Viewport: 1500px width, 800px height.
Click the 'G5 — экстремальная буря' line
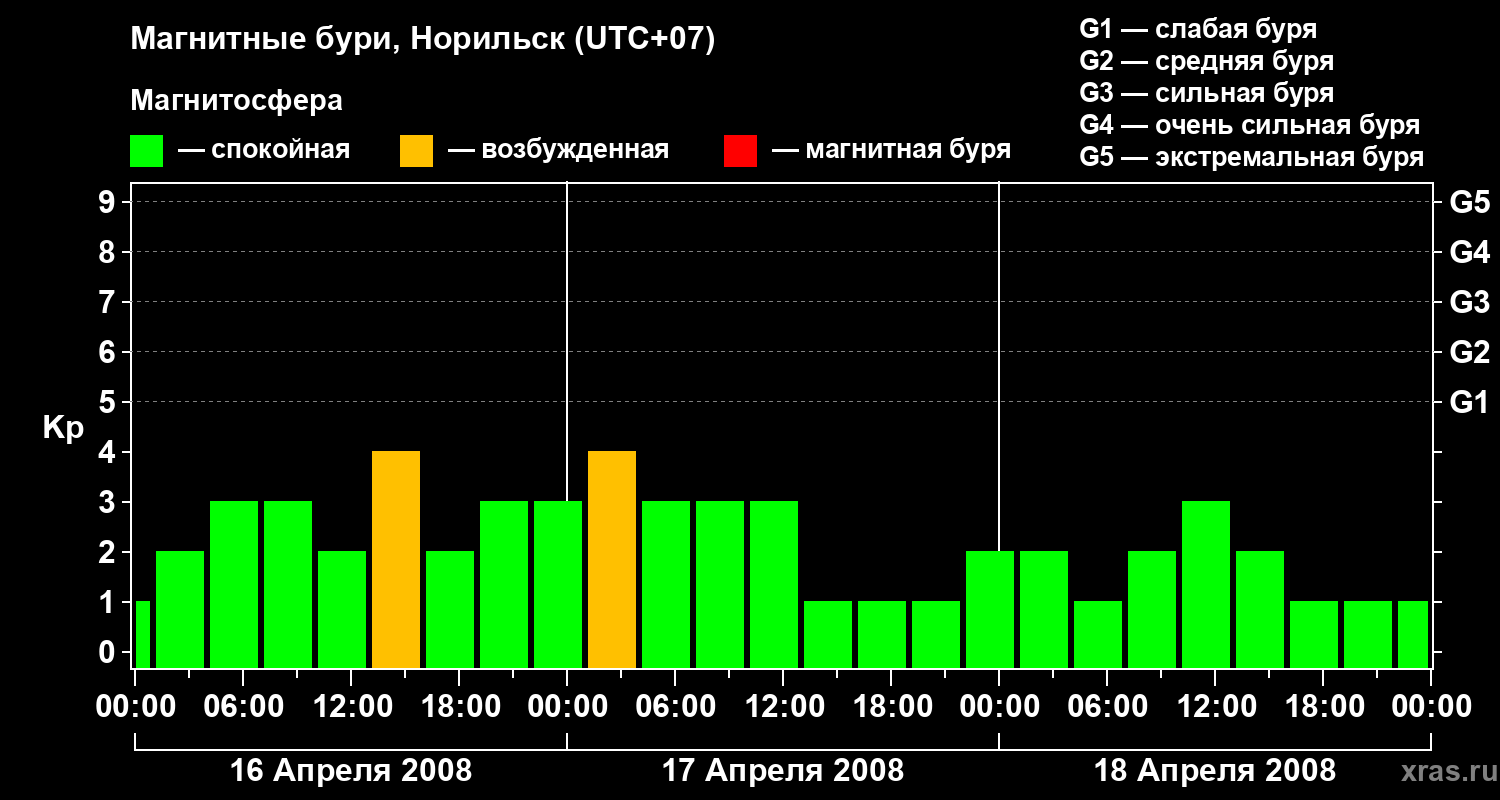coord(1251,157)
